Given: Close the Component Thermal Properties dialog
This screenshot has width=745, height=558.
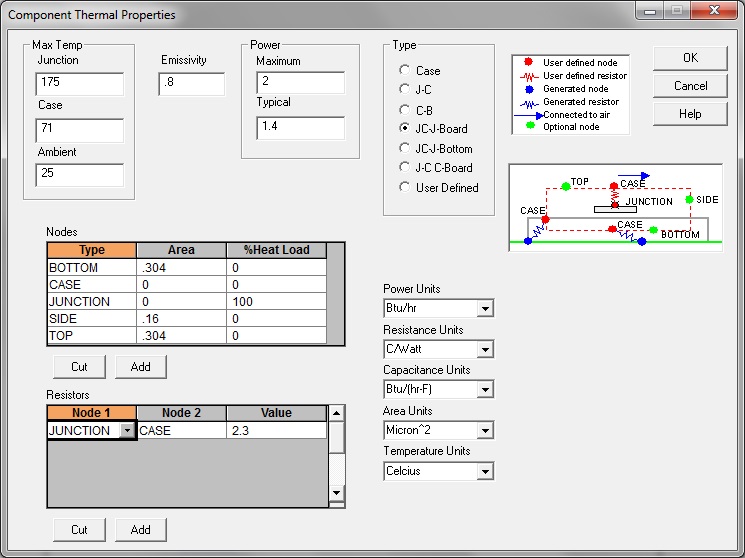Looking at the screenshot, I should 715,10.
